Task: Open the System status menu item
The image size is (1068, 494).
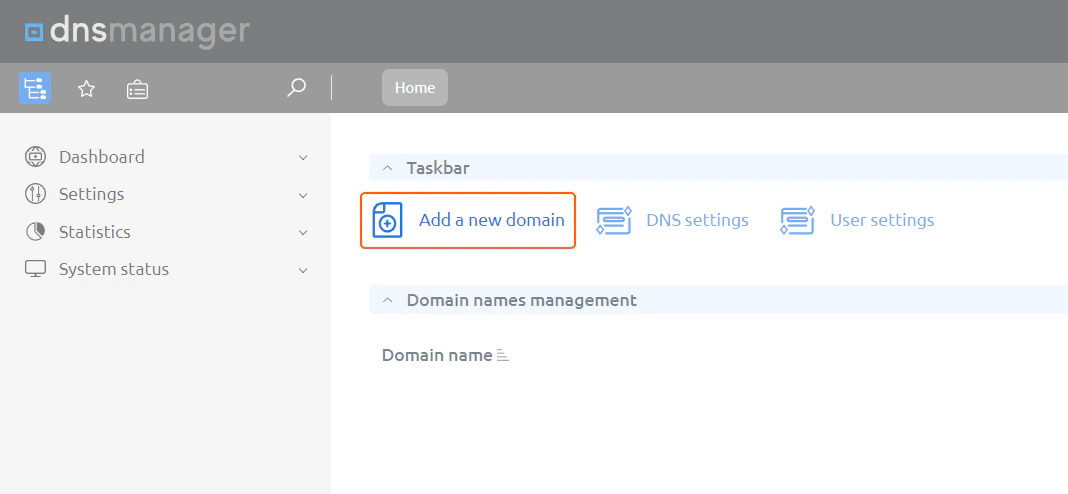Action: 114,269
